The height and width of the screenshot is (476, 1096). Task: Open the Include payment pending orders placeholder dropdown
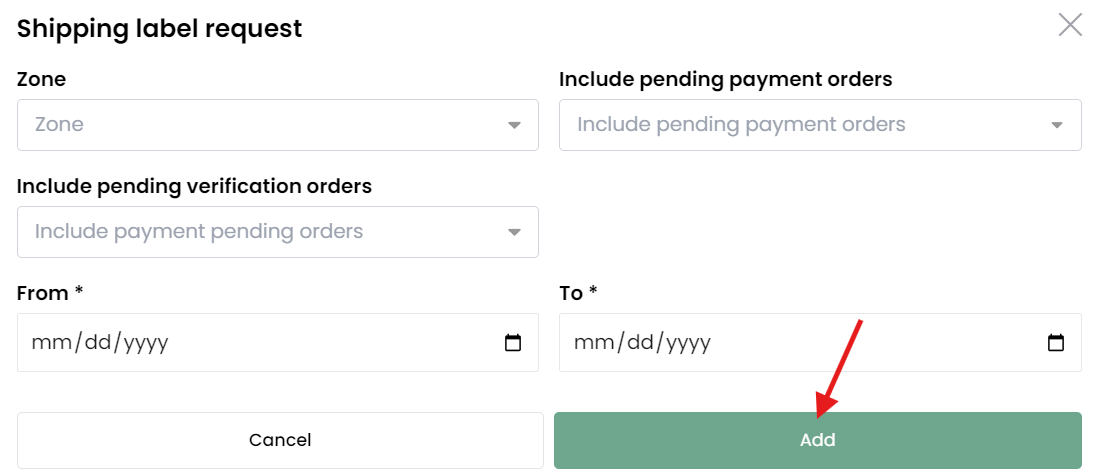277,232
